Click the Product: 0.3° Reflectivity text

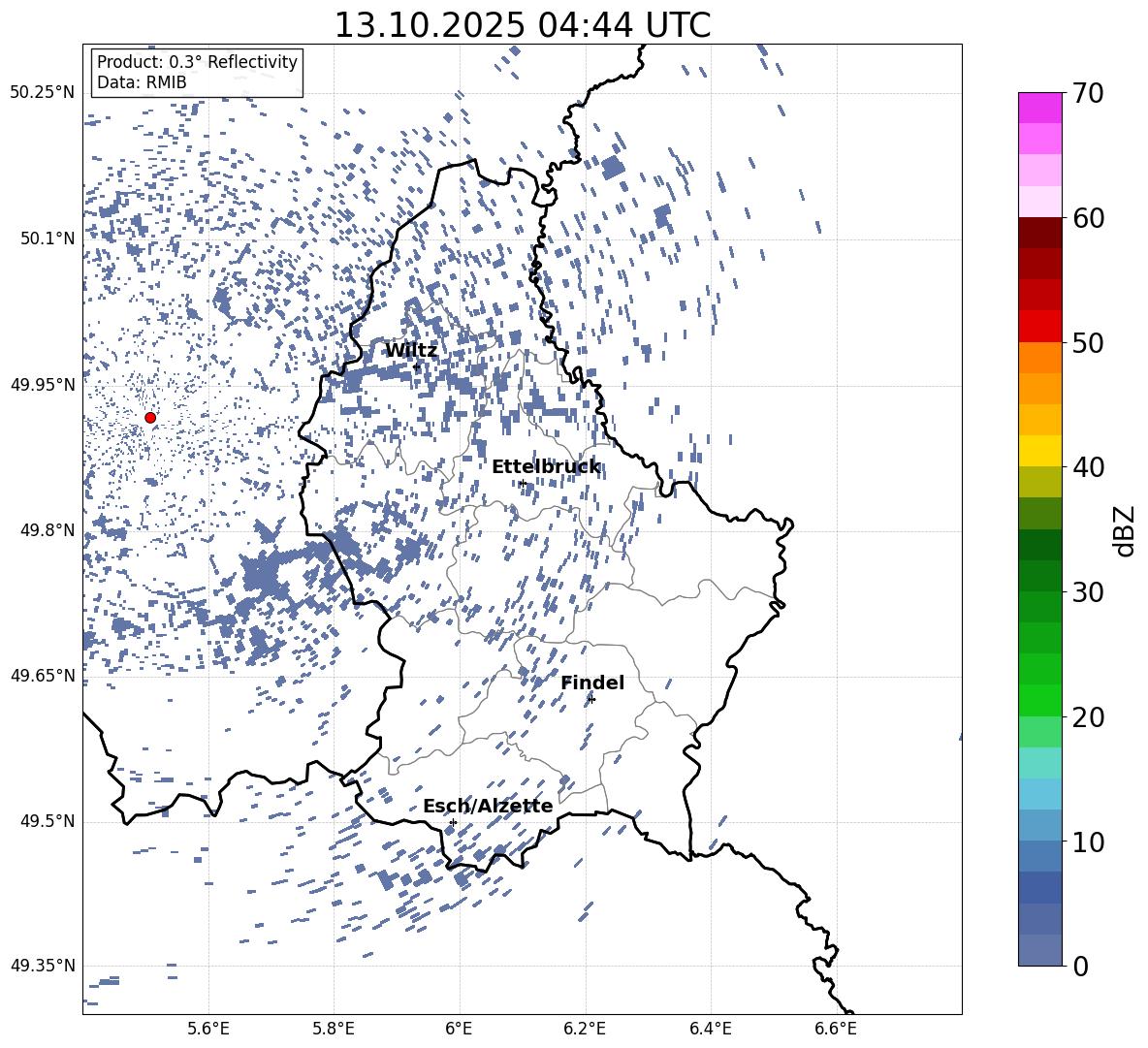click(x=197, y=62)
